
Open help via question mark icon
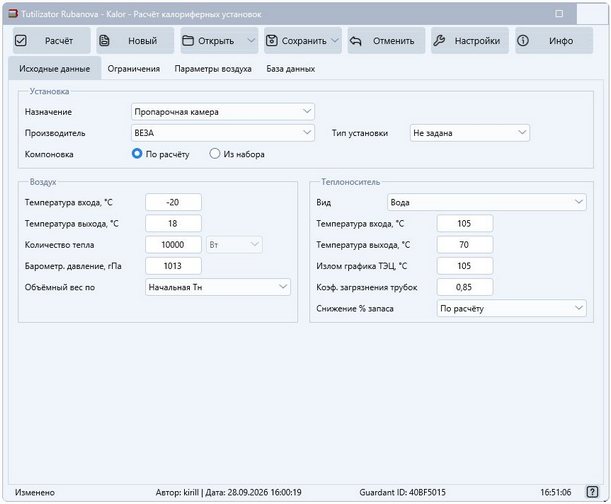click(x=592, y=492)
